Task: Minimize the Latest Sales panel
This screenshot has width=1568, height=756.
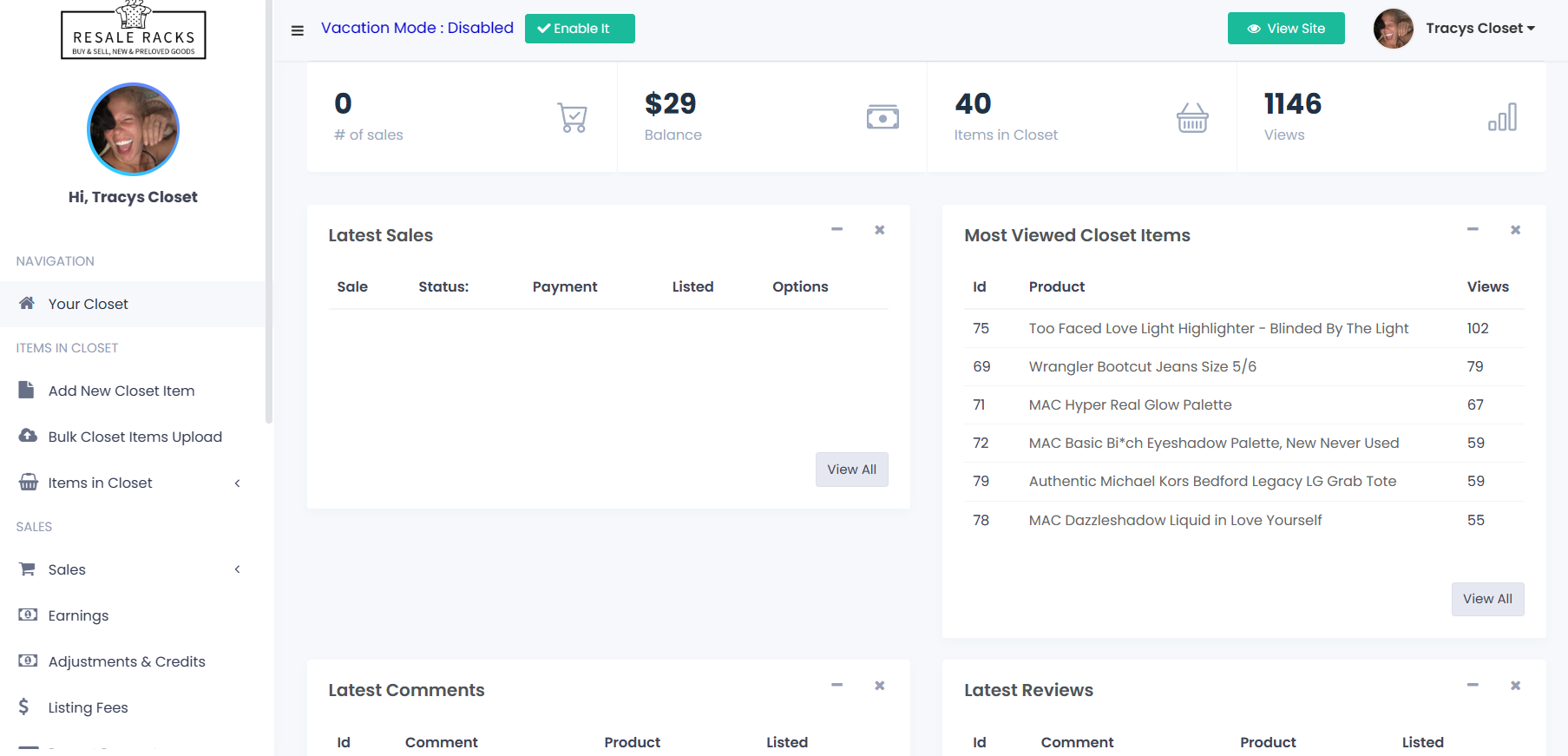Action: click(x=837, y=229)
